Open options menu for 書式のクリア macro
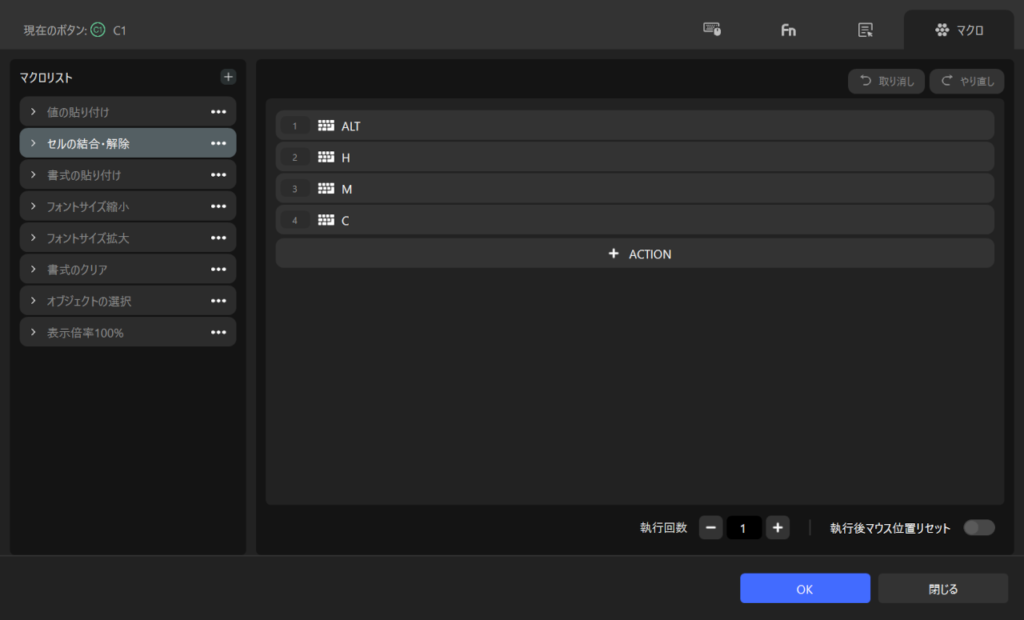Screen dimensions: 1024x620 (218, 270)
